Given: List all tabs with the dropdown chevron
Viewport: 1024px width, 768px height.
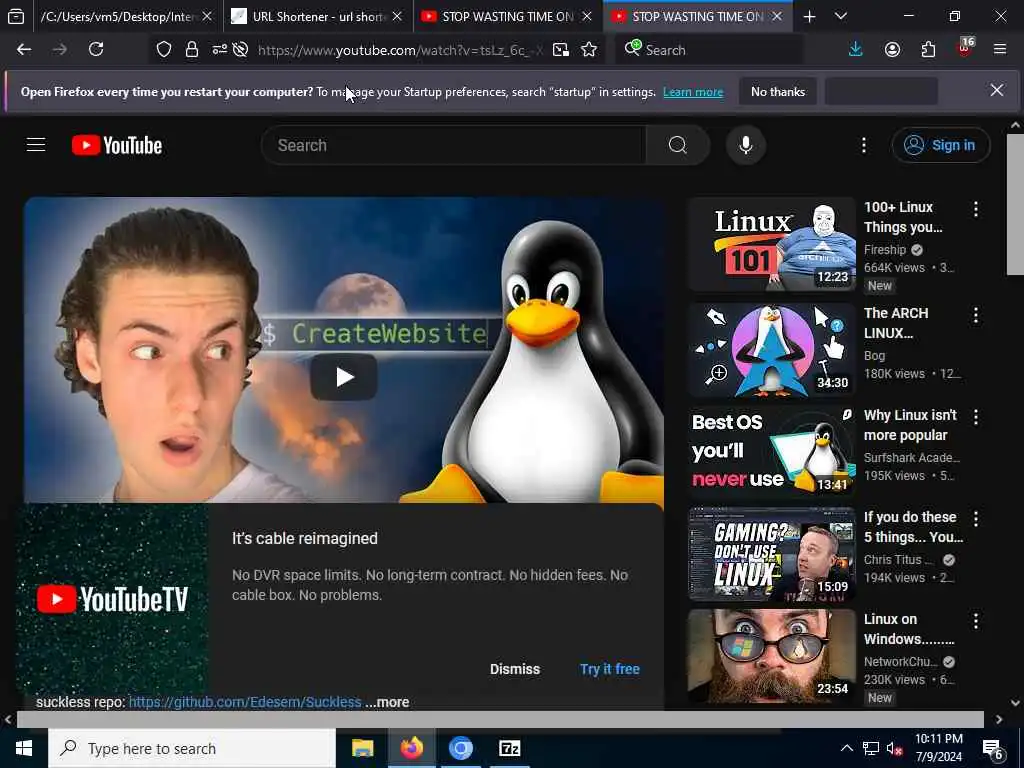Looking at the screenshot, I should pos(841,16).
